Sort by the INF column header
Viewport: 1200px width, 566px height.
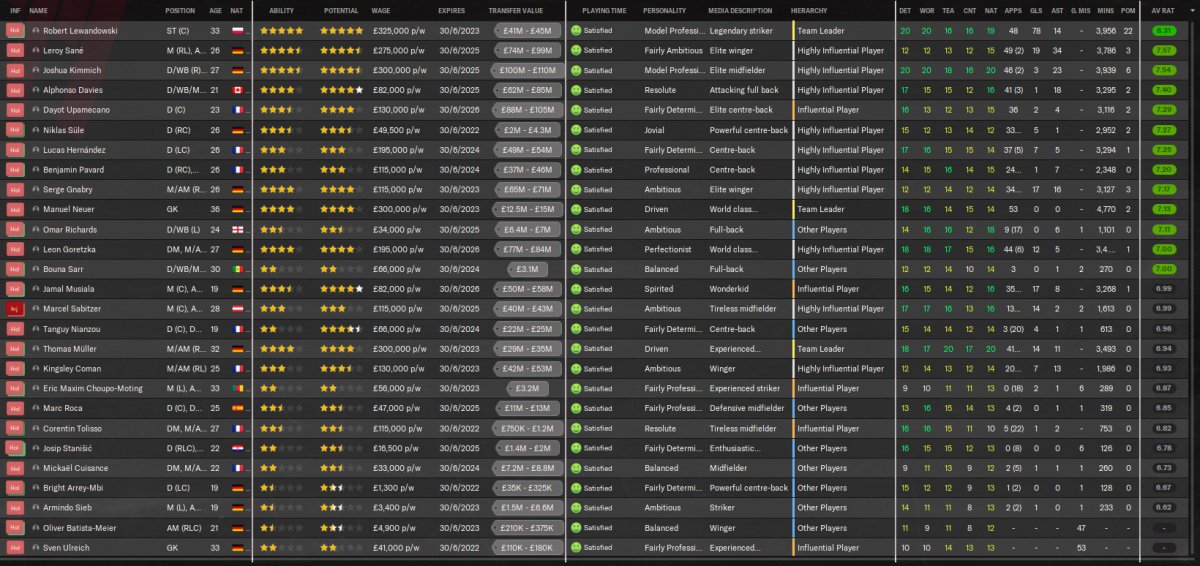coord(14,10)
